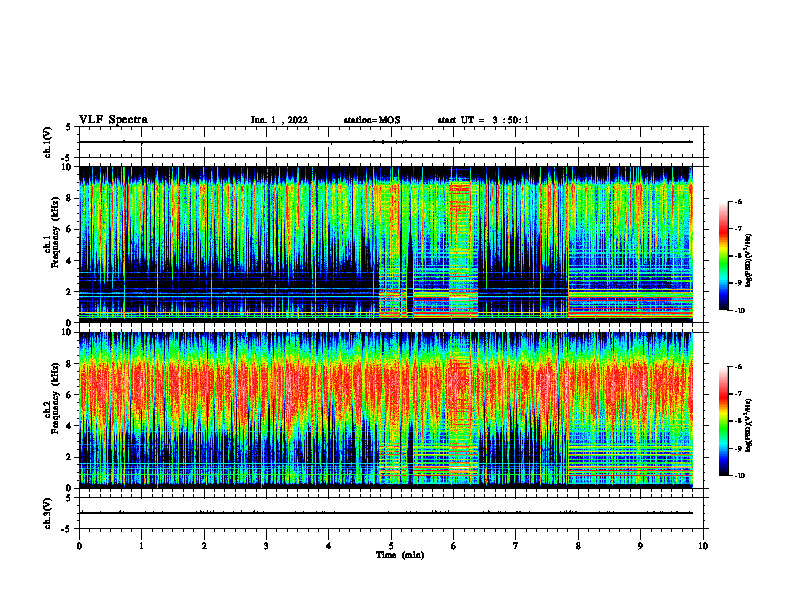Click the time axis tick label "5"

coord(391,546)
